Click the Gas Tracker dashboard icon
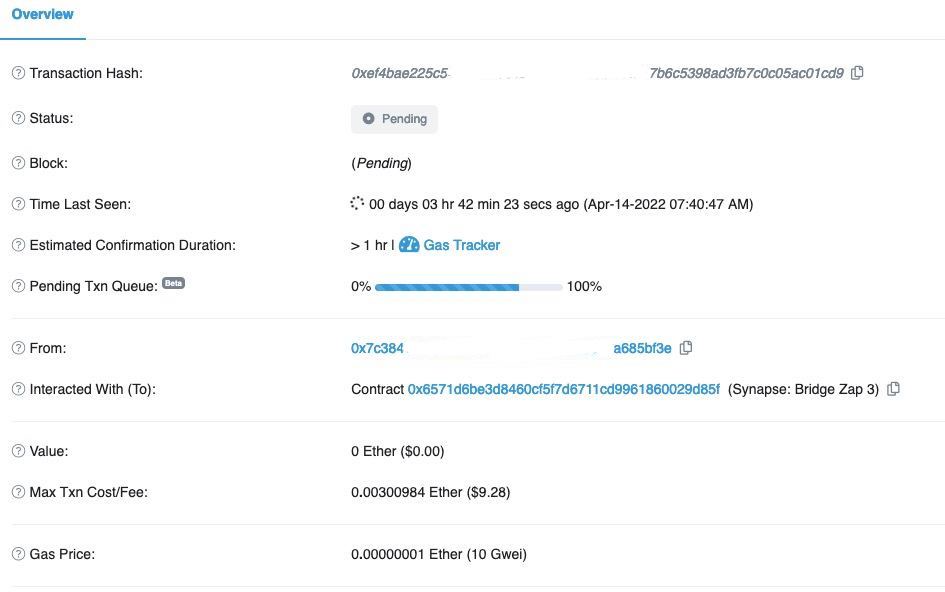 point(411,245)
